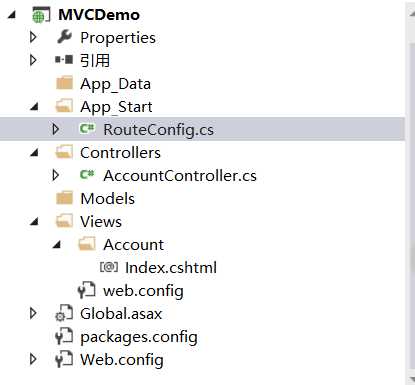Click the App_Data folder icon
The image size is (415, 385).
click(x=64, y=83)
